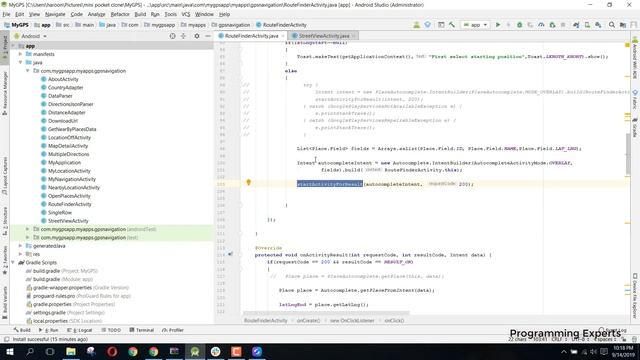Click Sync Project with Gradle Files icon
The height and width of the screenshot is (360, 640).
(x=576, y=25)
